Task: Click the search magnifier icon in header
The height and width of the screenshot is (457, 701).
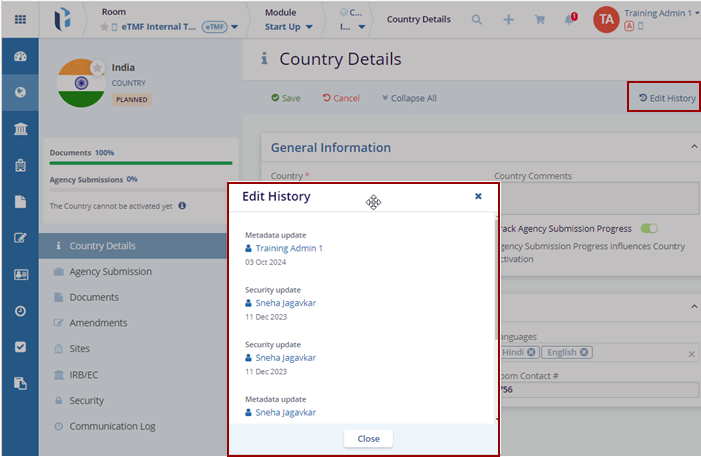Action: (x=477, y=20)
